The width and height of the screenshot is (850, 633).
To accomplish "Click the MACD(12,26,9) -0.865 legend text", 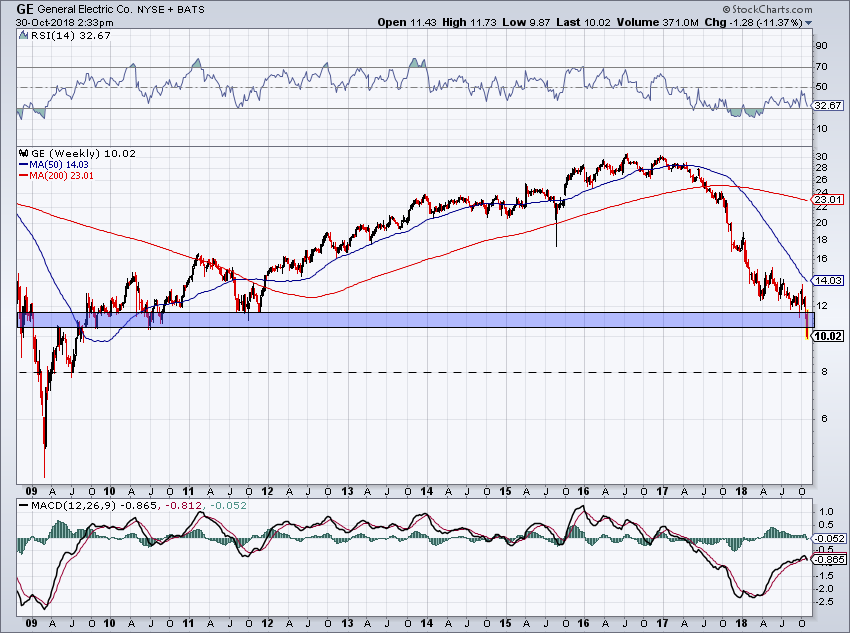I will [x=94, y=505].
